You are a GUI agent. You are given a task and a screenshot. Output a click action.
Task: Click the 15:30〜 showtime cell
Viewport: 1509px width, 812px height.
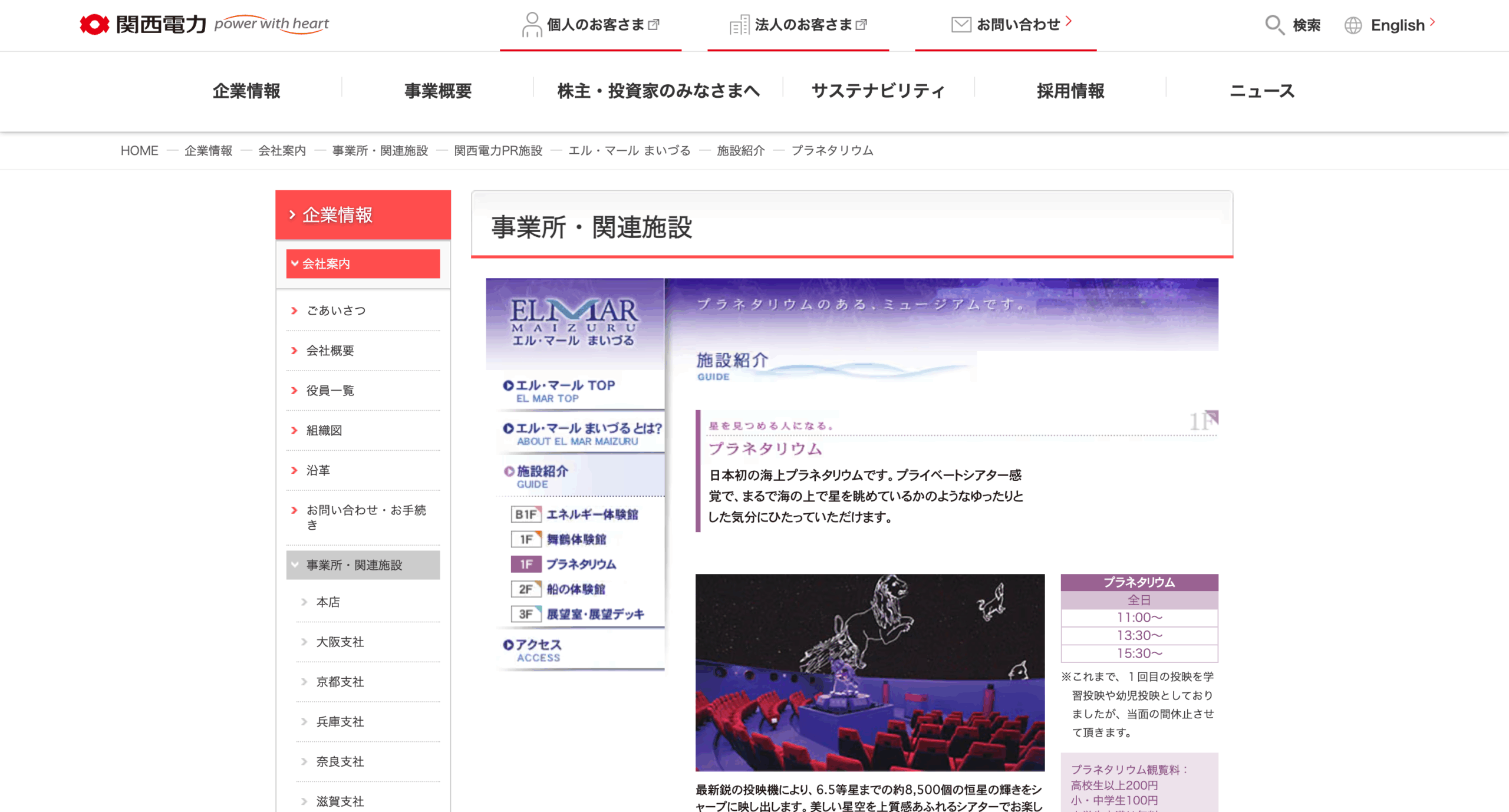pos(1139,653)
